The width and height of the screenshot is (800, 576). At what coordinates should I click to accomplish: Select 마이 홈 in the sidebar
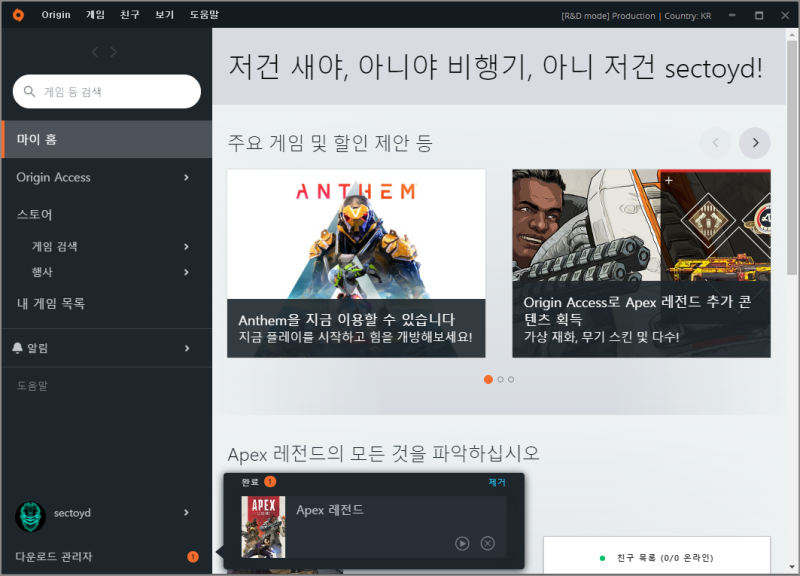[107, 139]
